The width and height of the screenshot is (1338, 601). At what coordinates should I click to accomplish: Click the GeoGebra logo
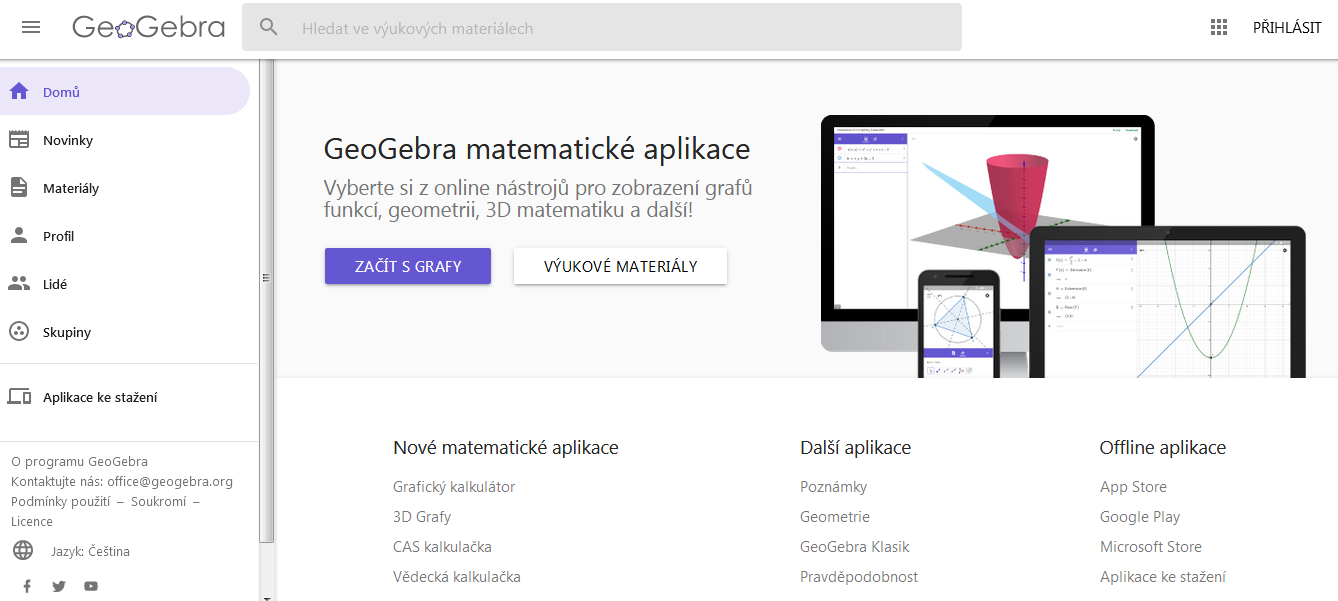point(148,27)
